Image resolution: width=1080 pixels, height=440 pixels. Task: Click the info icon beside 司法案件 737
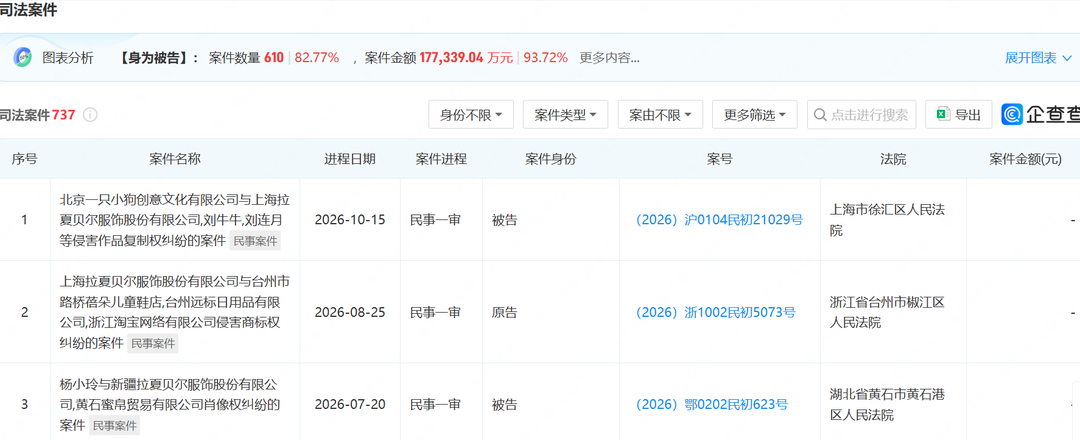click(x=90, y=115)
